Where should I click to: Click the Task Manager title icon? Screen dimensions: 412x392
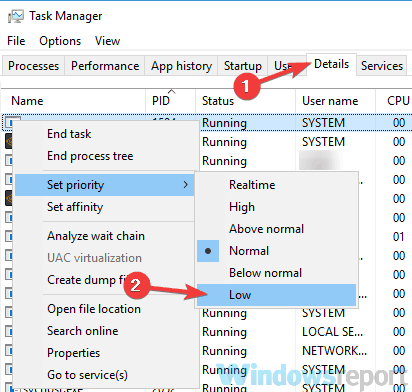(16, 17)
